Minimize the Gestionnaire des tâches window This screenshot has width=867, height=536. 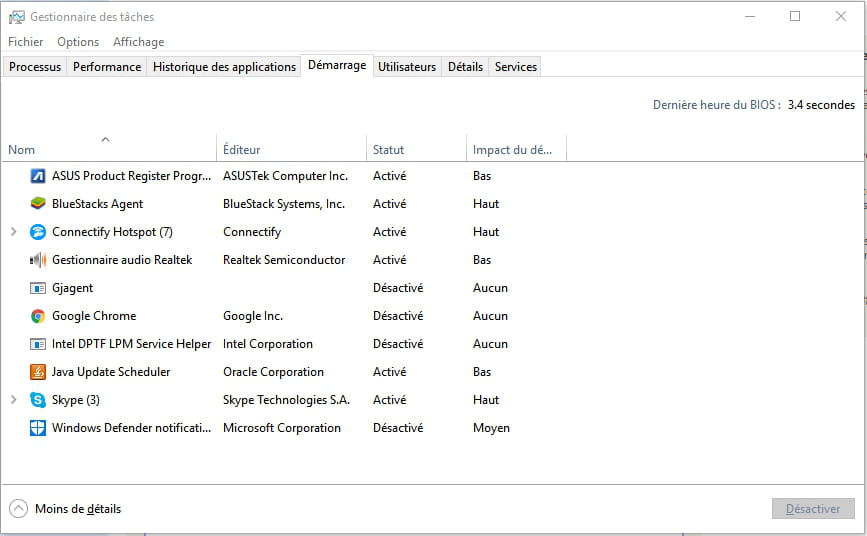tap(750, 17)
